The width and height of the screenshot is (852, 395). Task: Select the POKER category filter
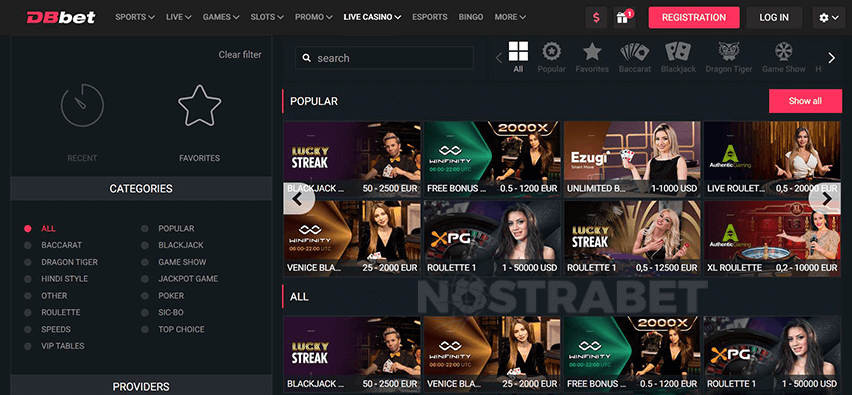click(x=171, y=296)
